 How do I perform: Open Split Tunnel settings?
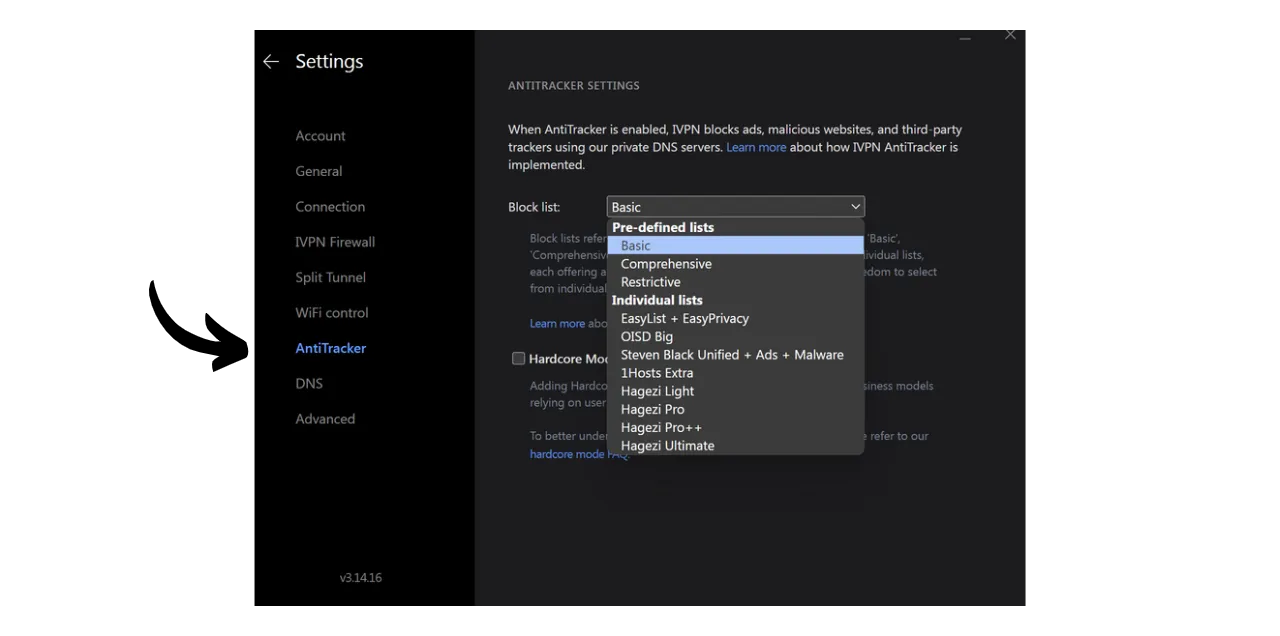coord(330,278)
